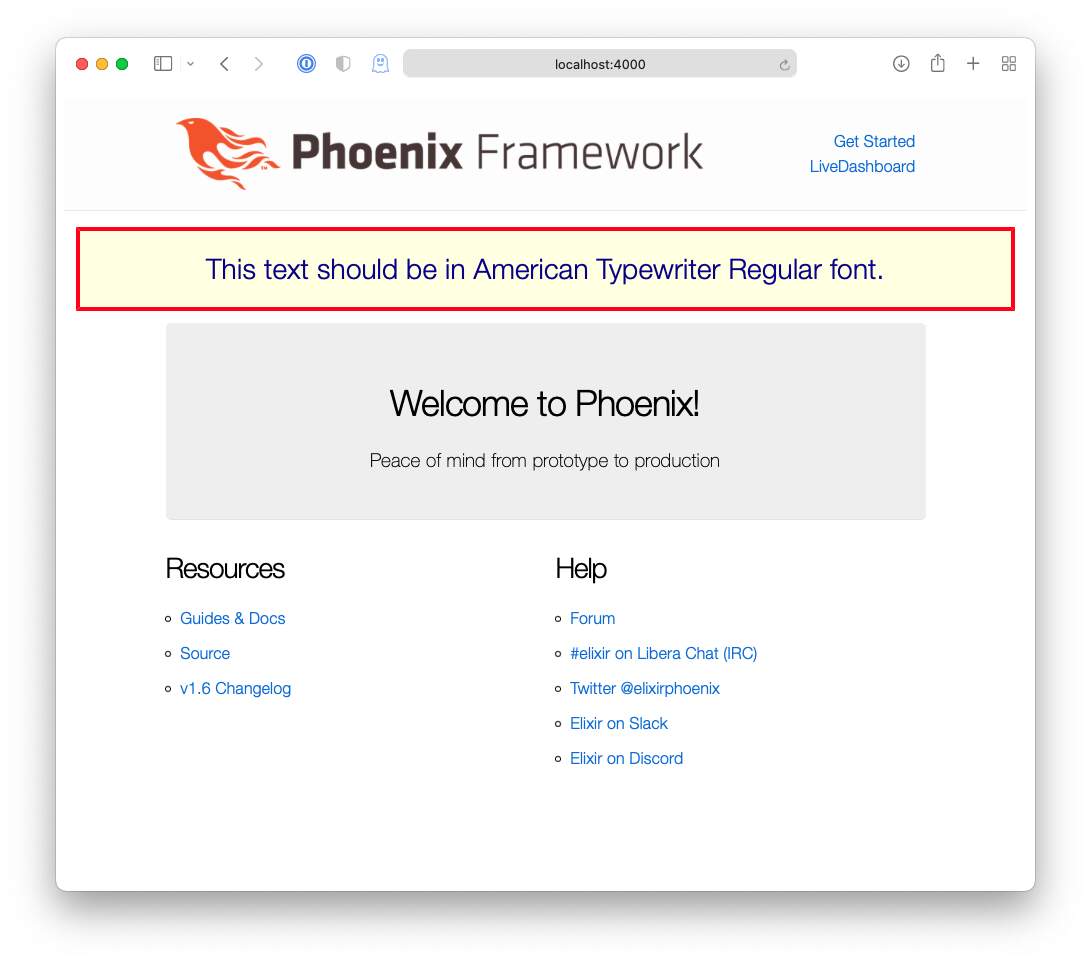The height and width of the screenshot is (965, 1091).
Task: Open the Guides & Docs link
Action: (232, 619)
